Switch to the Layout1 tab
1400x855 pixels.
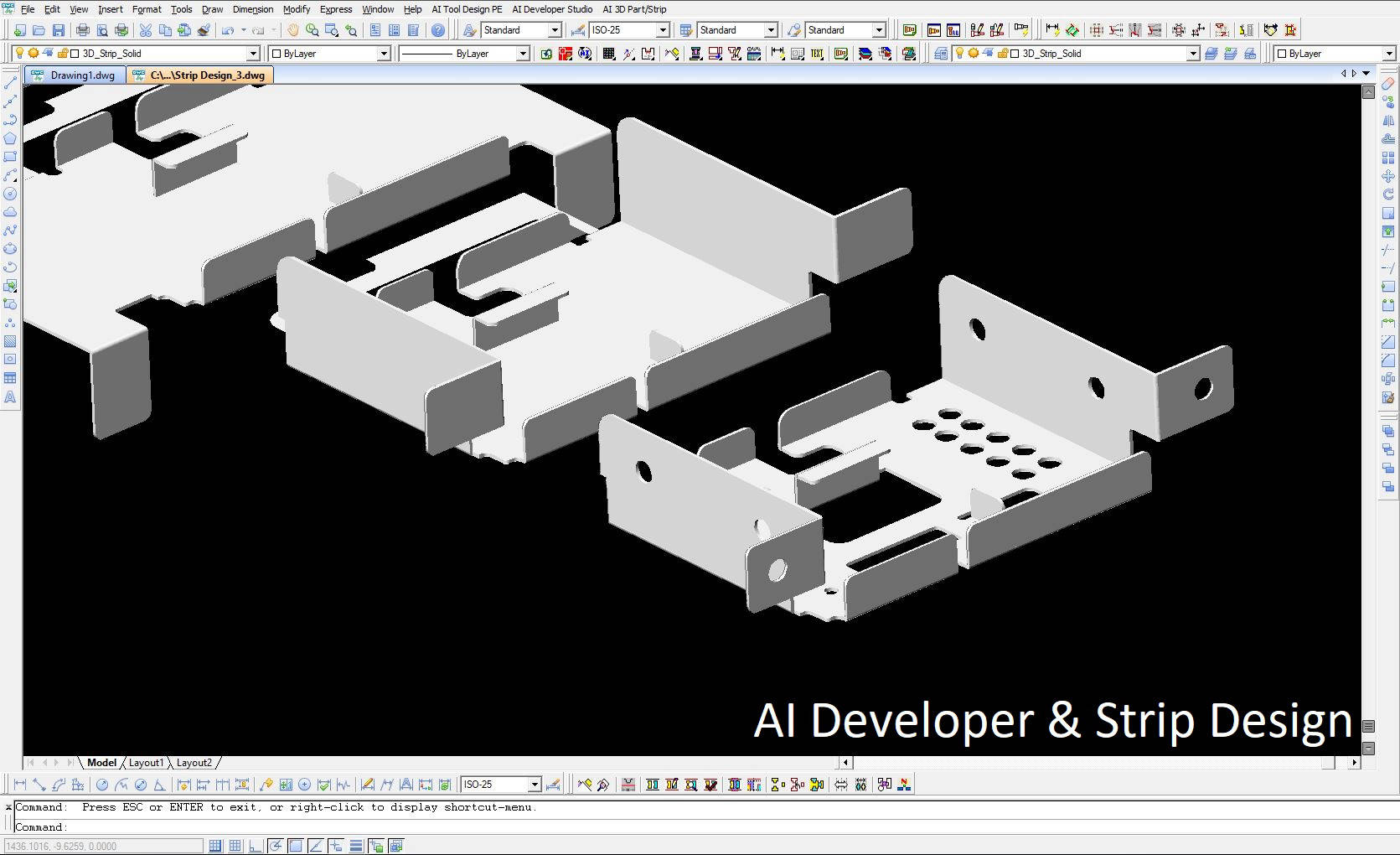[x=146, y=763]
